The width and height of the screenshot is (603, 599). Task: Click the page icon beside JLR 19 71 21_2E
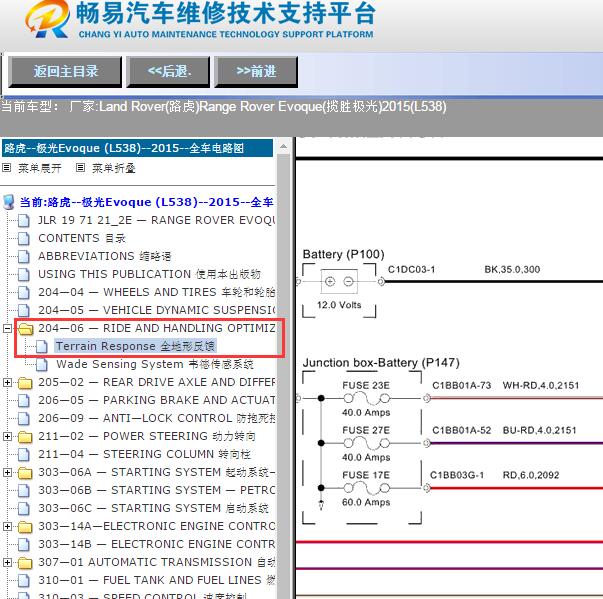click(x=24, y=221)
